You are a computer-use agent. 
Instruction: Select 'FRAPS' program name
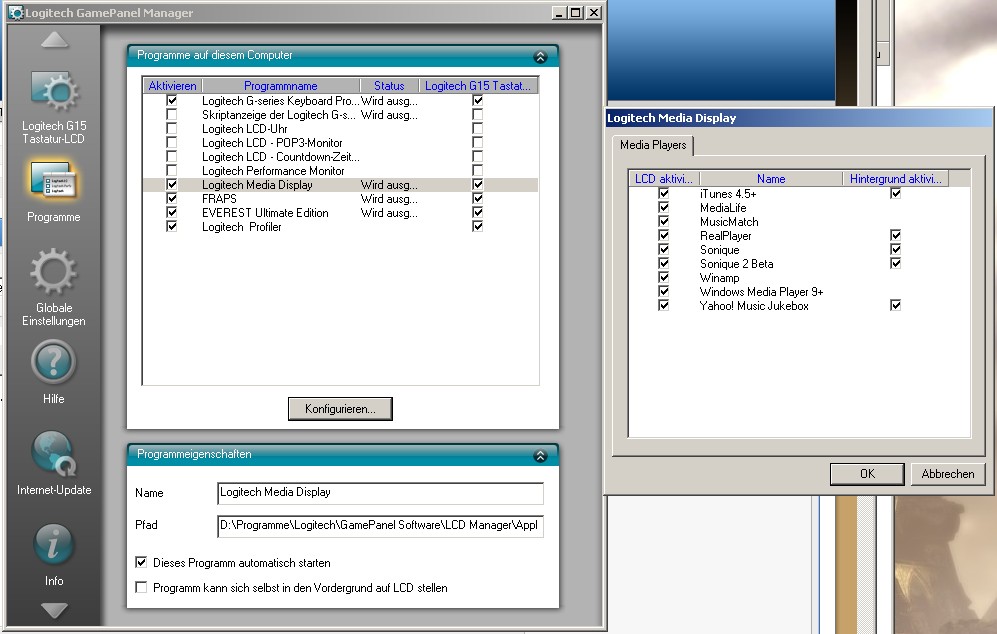[219, 198]
